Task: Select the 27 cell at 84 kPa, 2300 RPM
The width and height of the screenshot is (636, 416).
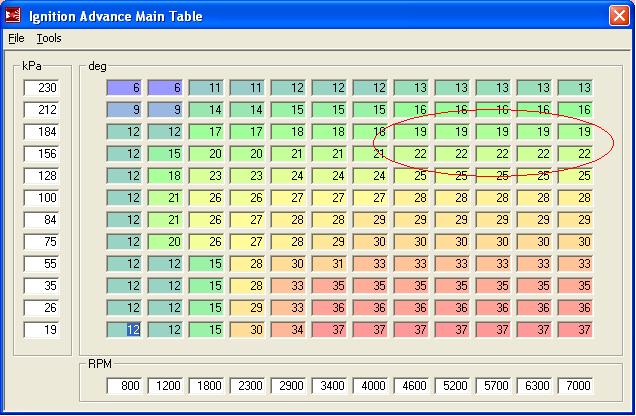Action: (x=247, y=220)
